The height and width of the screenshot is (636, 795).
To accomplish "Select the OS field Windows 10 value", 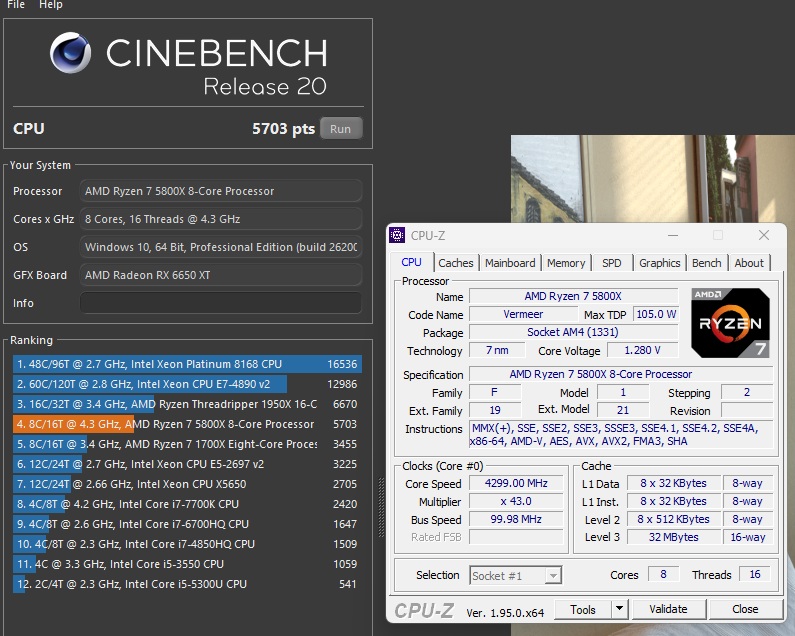I will (x=221, y=247).
